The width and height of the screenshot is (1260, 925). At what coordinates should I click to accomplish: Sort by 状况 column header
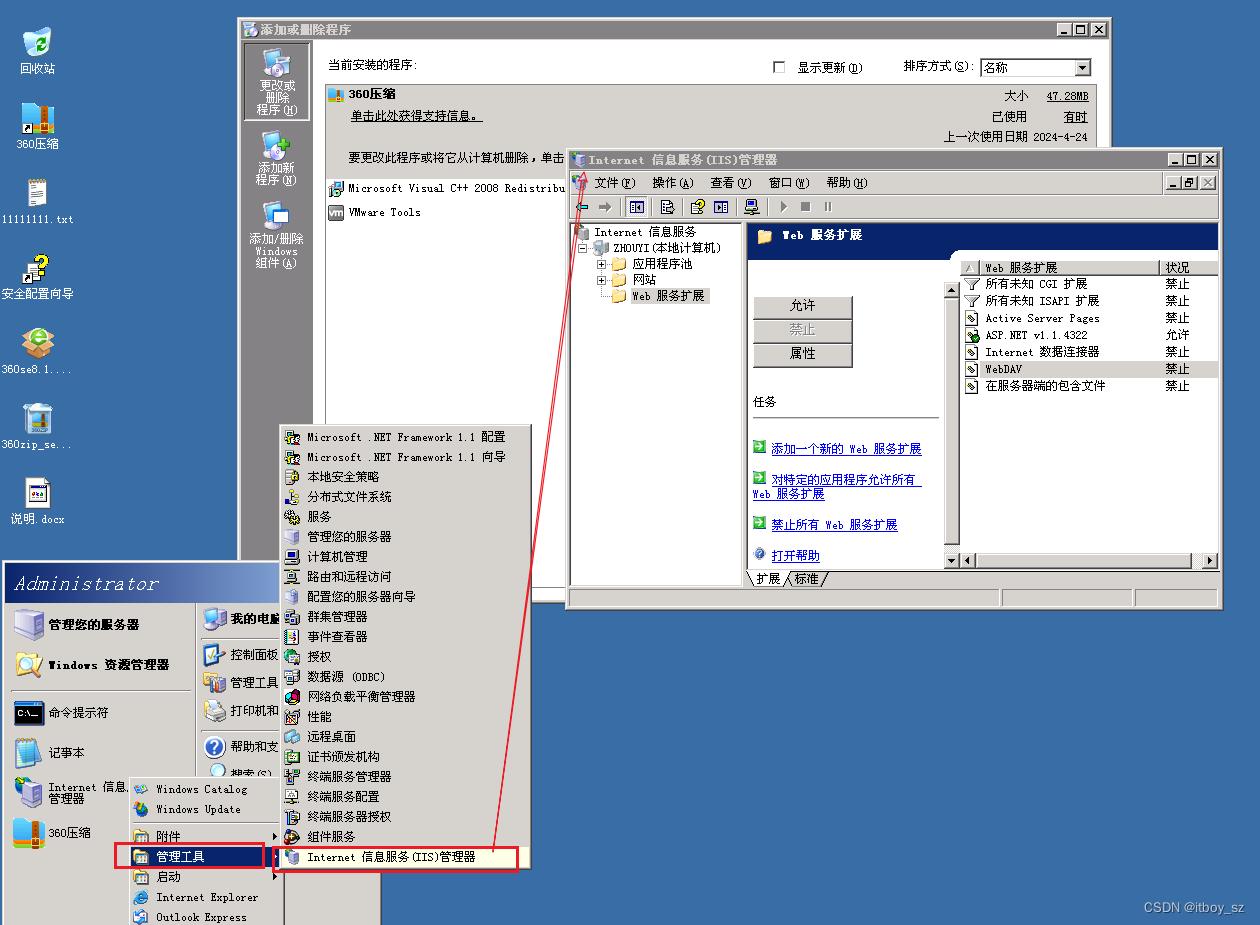coord(1189,268)
